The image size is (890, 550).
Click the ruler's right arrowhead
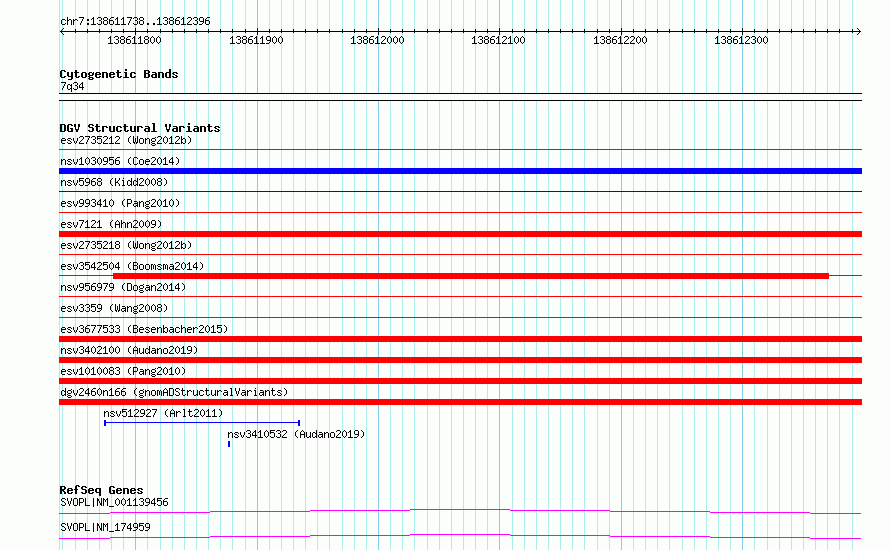click(858, 32)
